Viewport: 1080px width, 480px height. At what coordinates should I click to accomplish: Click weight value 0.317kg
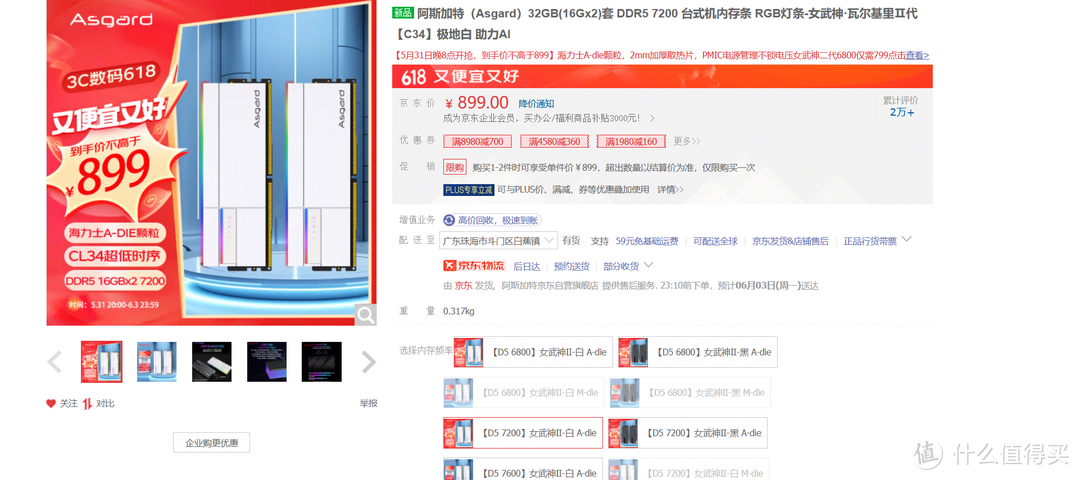pyautogui.click(x=459, y=311)
